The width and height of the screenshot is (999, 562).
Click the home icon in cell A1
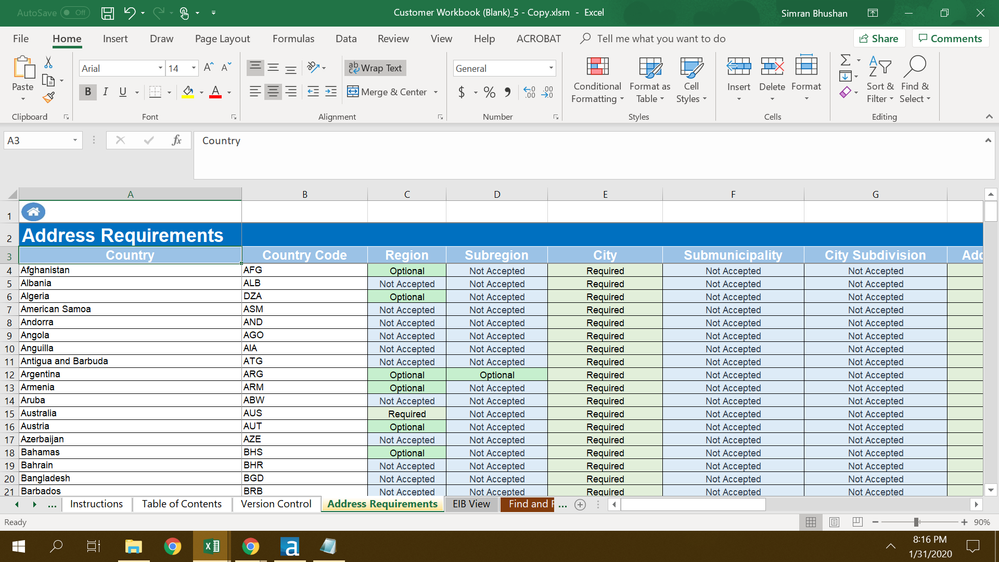click(x=33, y=212)
